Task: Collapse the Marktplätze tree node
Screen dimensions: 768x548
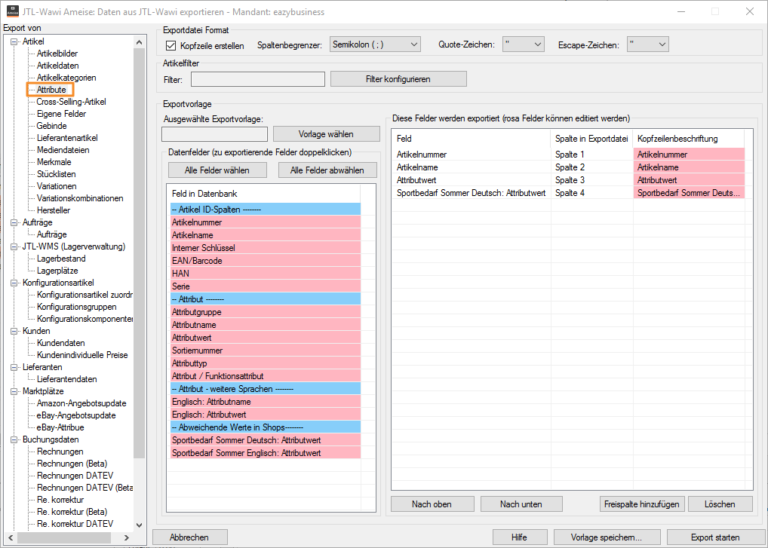Action: tap(14, 391)
